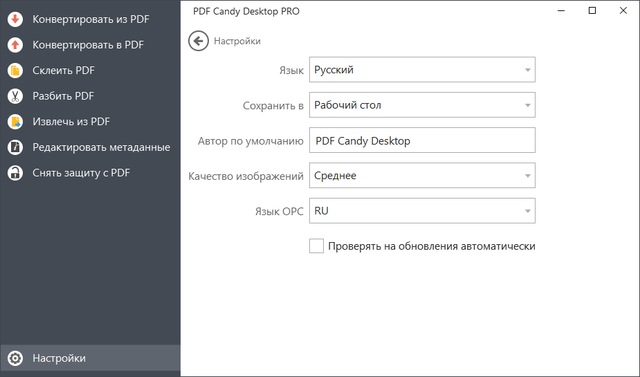Image resolution: width=640 pixels, height=377 pixels.
Task: Open 'Редактировать метаданные' sidebar item
Action: pyautogui.click(x=102, y=147)
